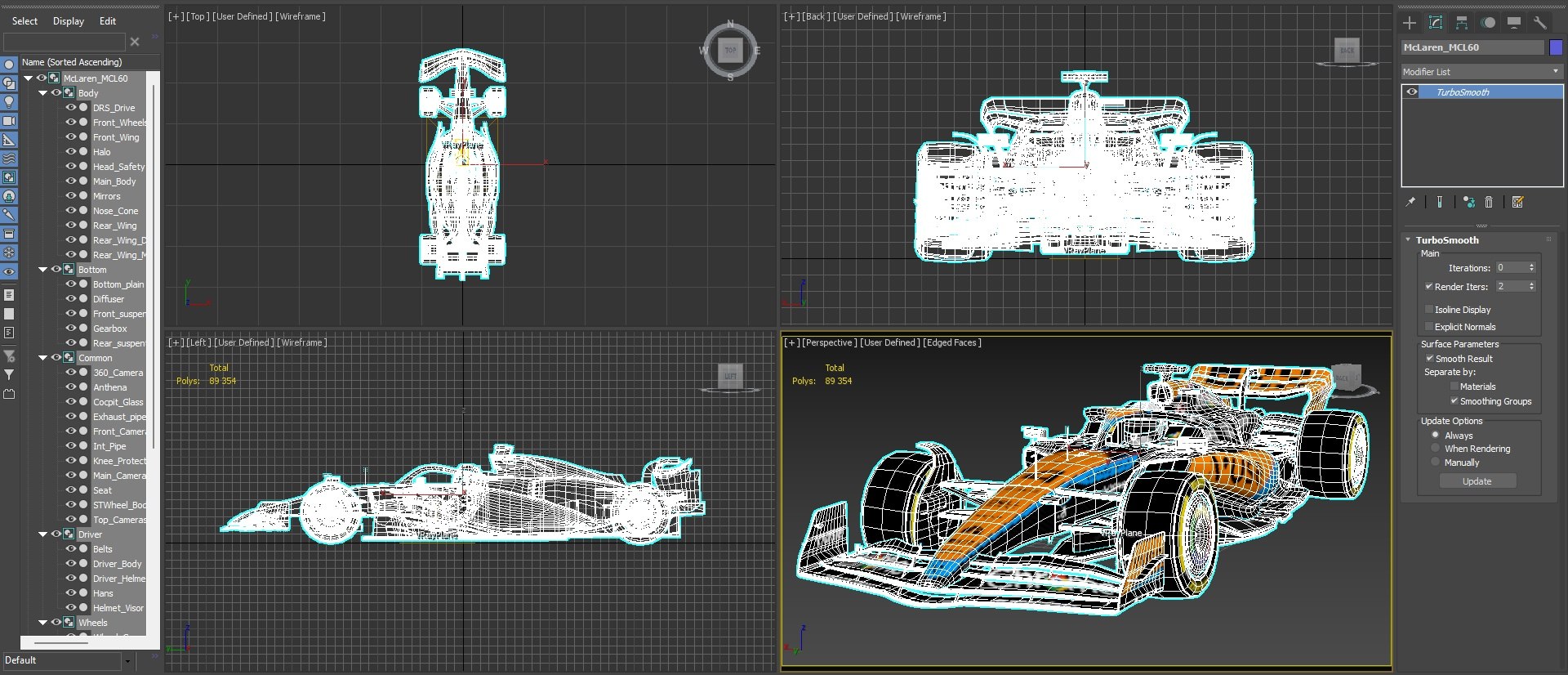Enable Separate by Materials checkbox
Screen dimensions: 1568x675
[1454, 387]
